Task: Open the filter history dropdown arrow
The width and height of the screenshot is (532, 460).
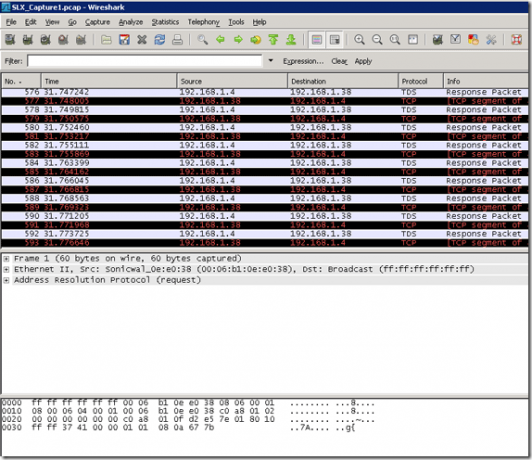Action: [271, 61]
